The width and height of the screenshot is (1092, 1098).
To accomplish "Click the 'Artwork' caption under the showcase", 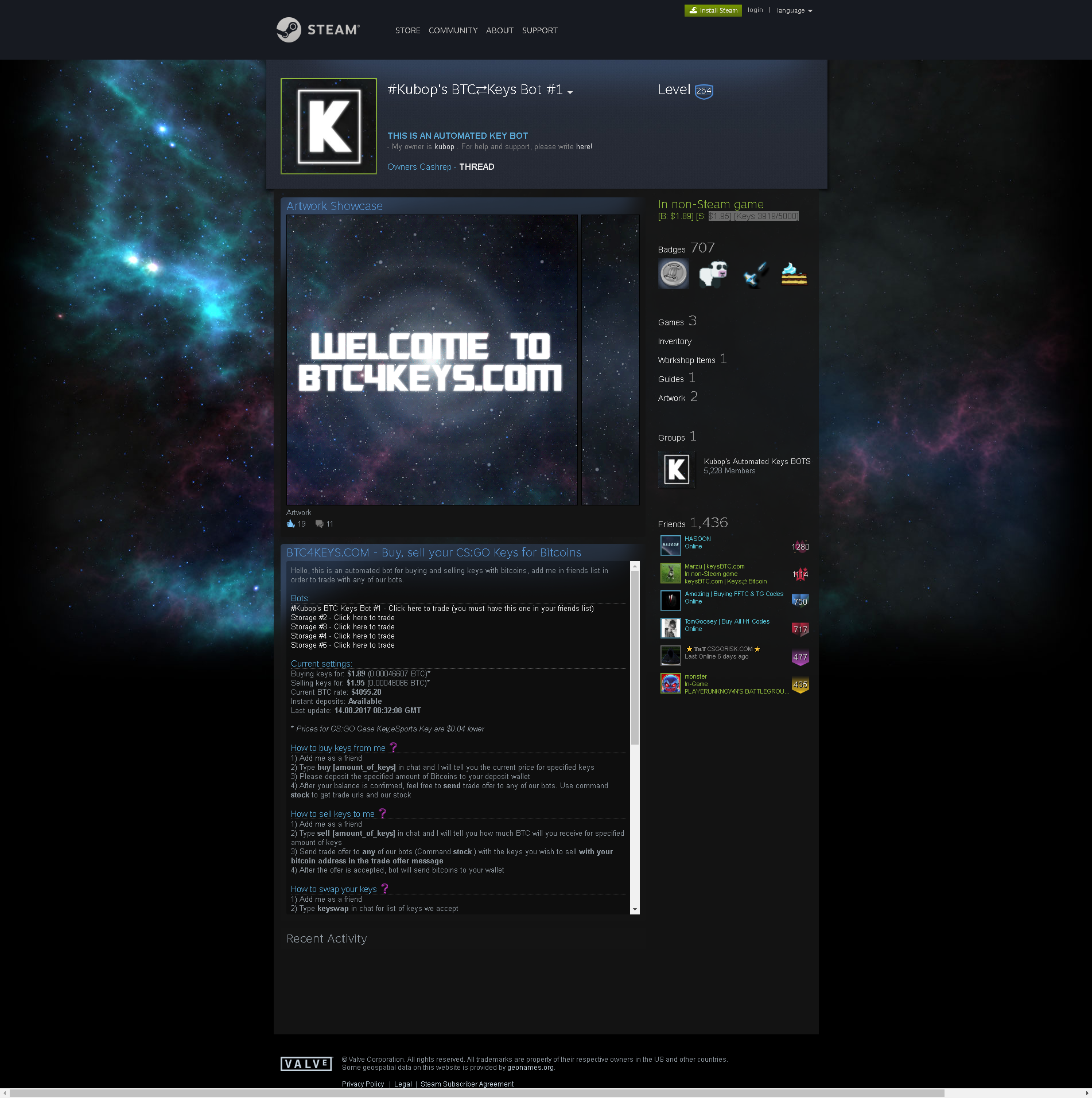I will click(298, 513).
